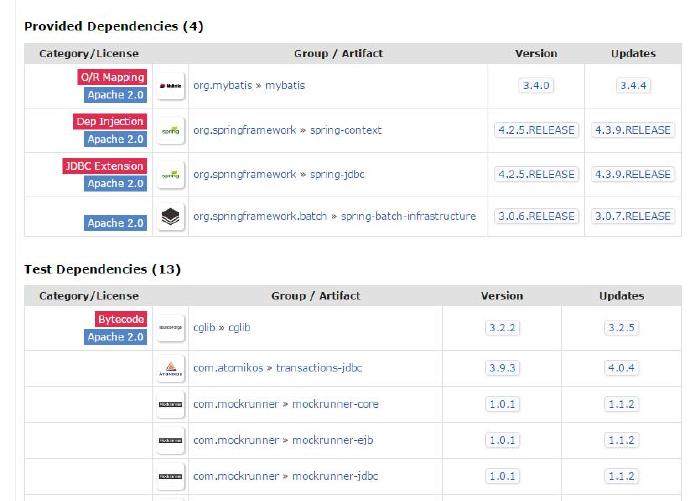Click the mockrunner-ejb logo icon
Viewport: 690px width, 501px height.
170,440
